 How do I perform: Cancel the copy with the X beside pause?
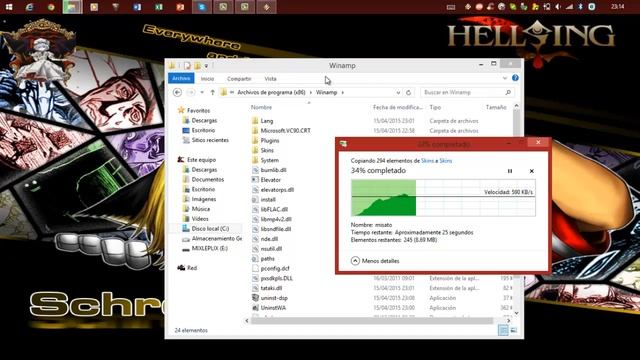[531, 171]
